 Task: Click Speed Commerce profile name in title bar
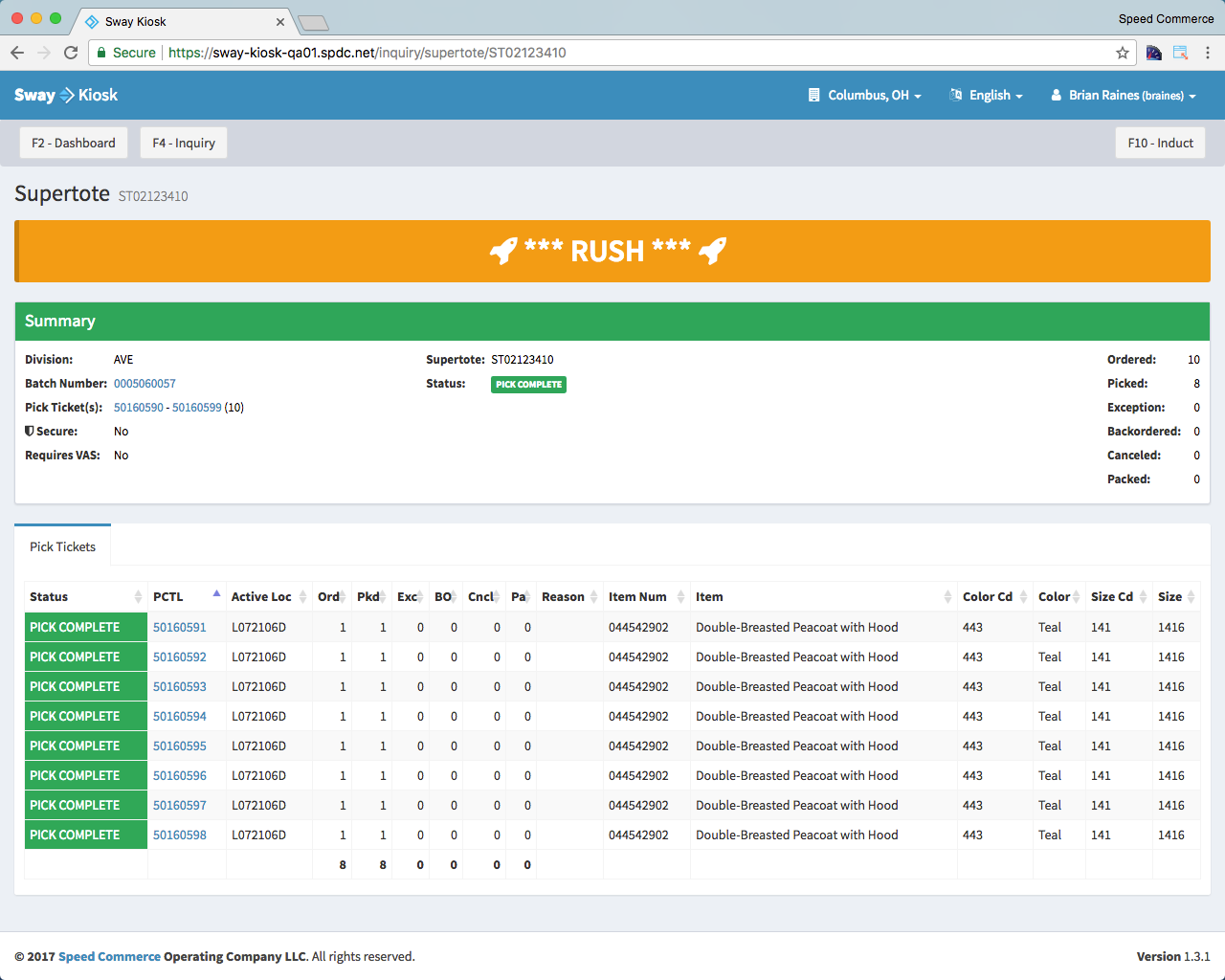[1166, 19]
